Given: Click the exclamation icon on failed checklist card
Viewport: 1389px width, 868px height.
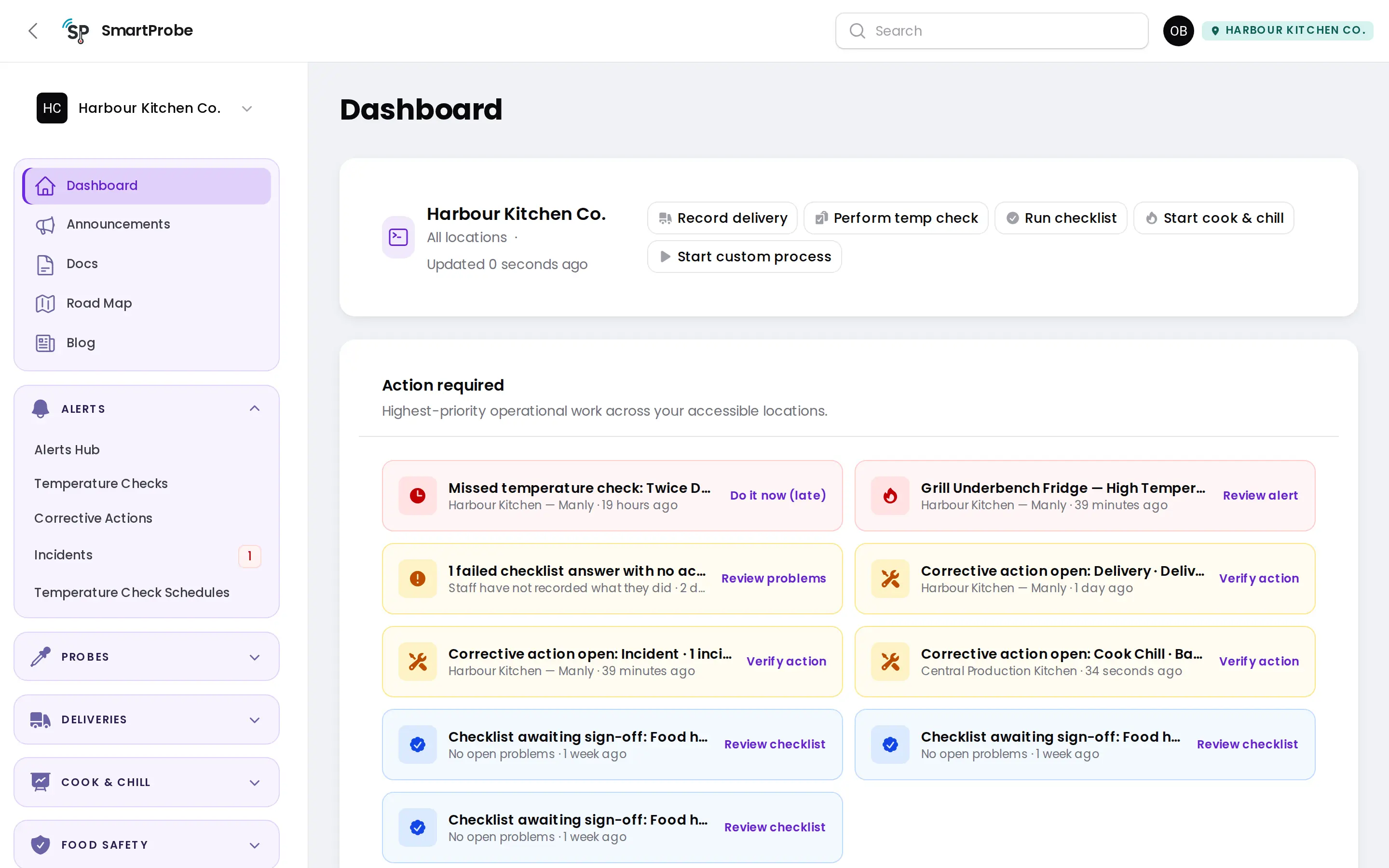Looking at the screenshot, I should 418,579.
